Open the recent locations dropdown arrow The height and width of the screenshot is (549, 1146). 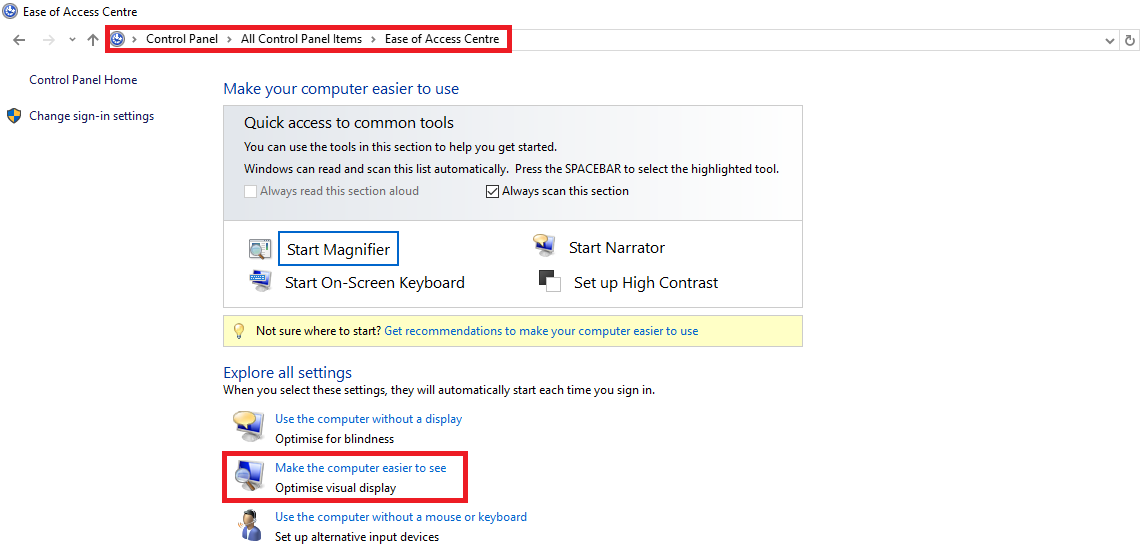click(x=72, y=39)
